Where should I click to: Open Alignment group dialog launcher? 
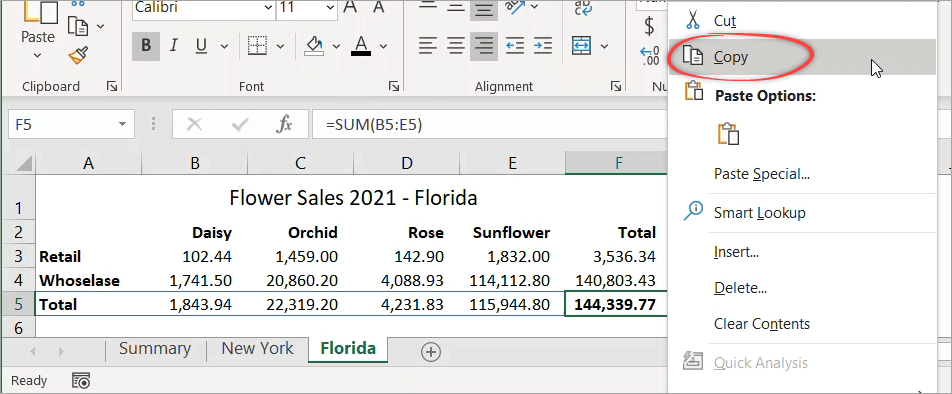tap(616, 86)
